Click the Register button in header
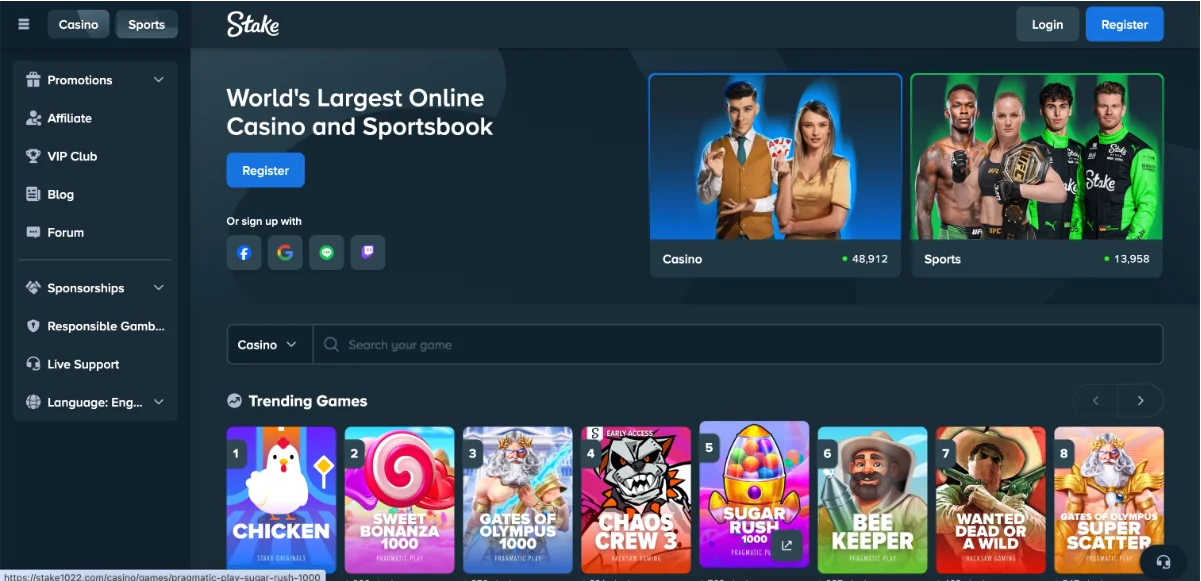The image size is (1201, 581). coord(1124,24)
